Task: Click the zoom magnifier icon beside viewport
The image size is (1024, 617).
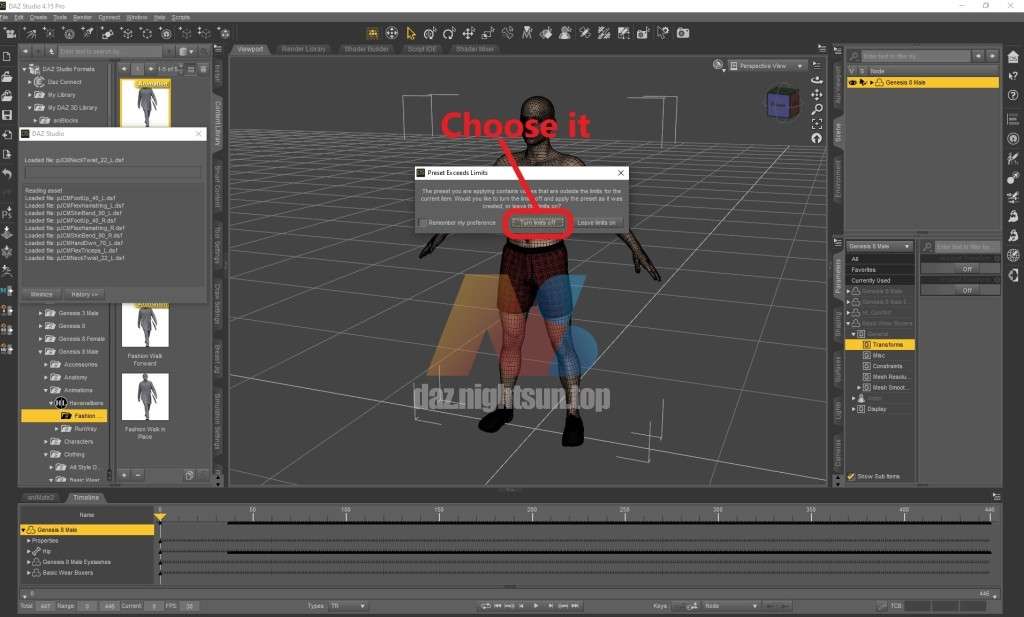Action: tap(817, 109)
